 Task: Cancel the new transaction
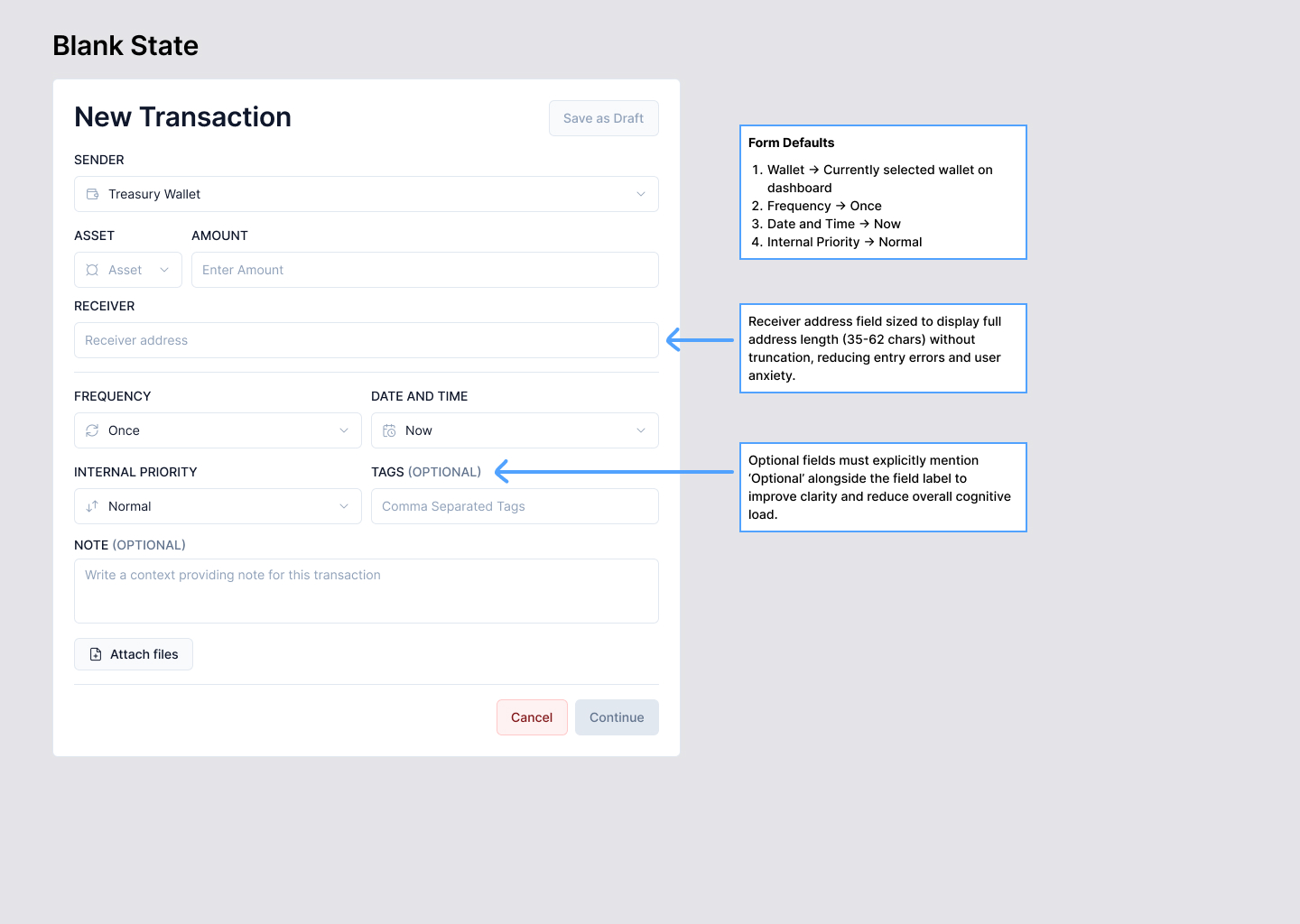pyautogui.click(x=532, y=717)
